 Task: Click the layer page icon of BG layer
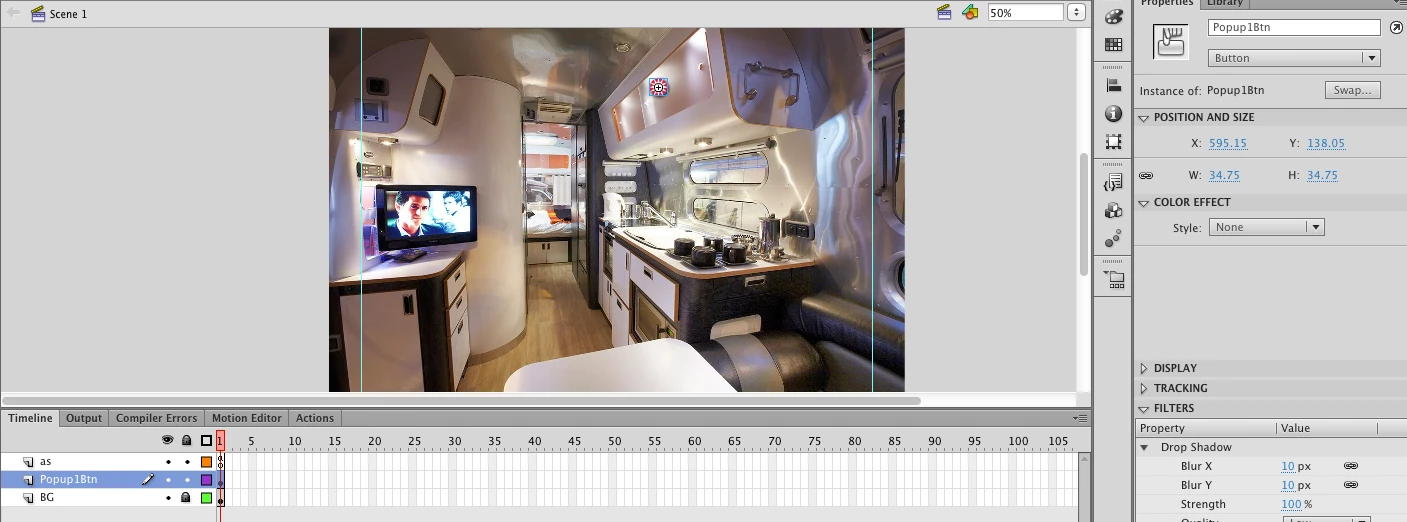(28, 498)
